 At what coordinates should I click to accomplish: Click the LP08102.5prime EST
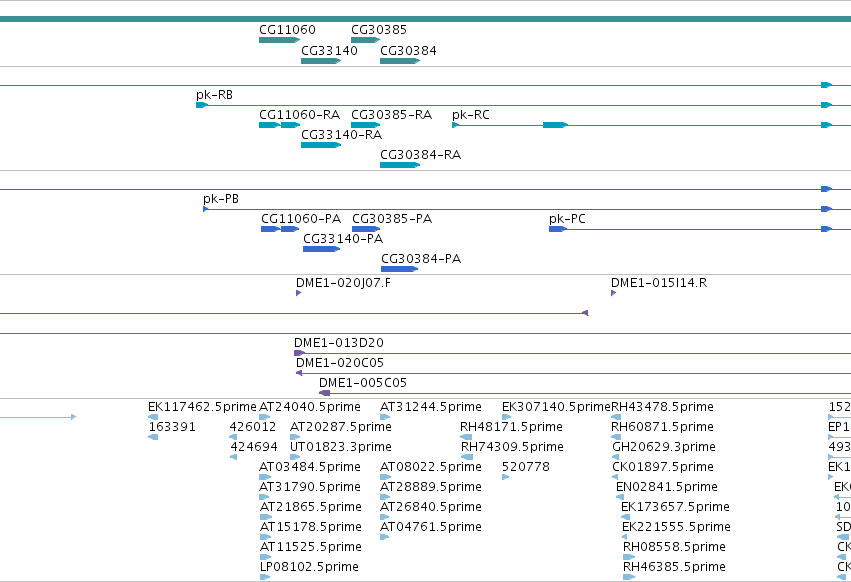[265, 577]
